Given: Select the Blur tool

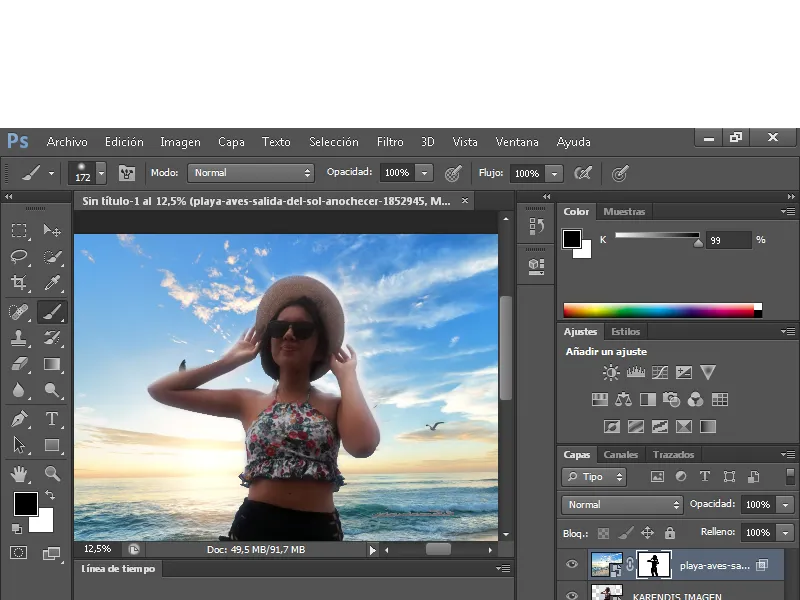Looking at the screenshot, I should [19, 390].
